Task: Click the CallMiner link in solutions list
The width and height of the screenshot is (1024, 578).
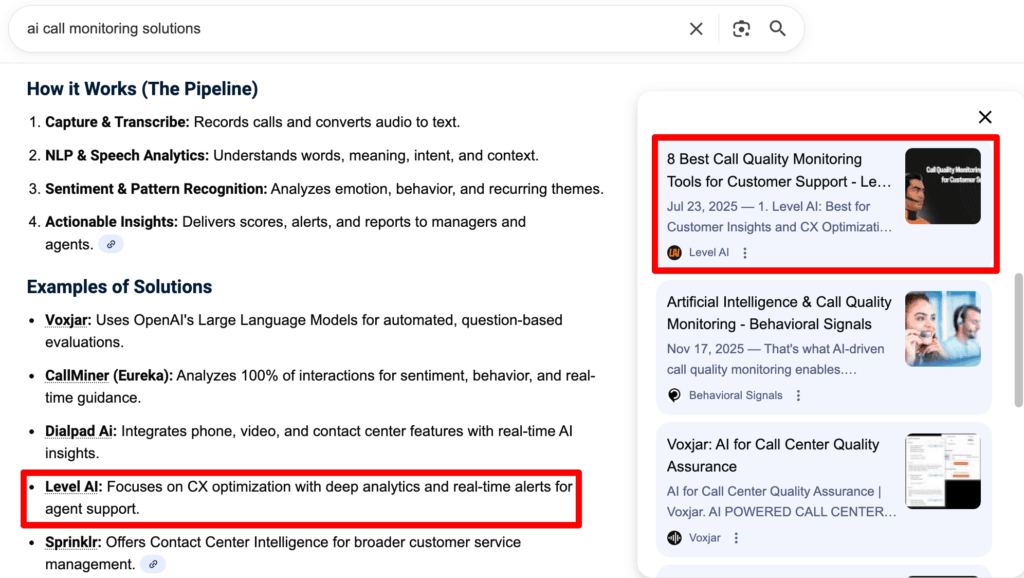Action: pyautogui.click(x=77, y=376)
